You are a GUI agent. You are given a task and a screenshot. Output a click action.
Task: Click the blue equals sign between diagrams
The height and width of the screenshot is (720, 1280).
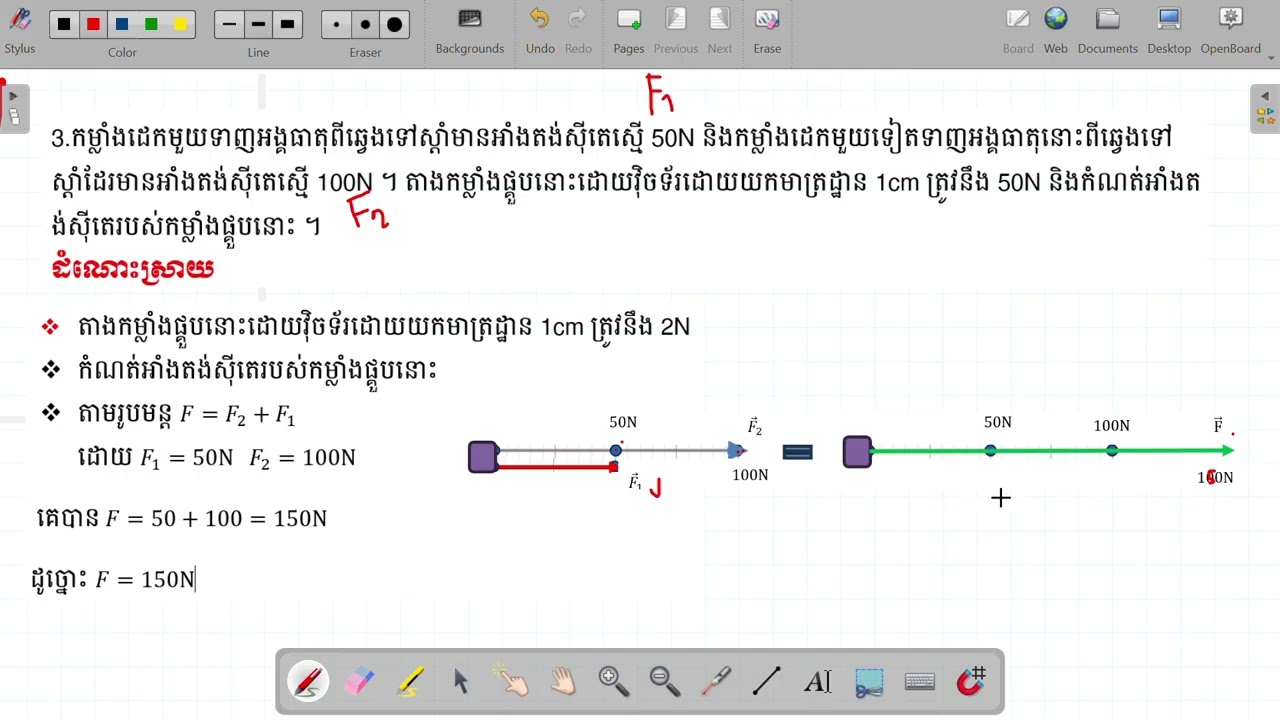point(797,452)
